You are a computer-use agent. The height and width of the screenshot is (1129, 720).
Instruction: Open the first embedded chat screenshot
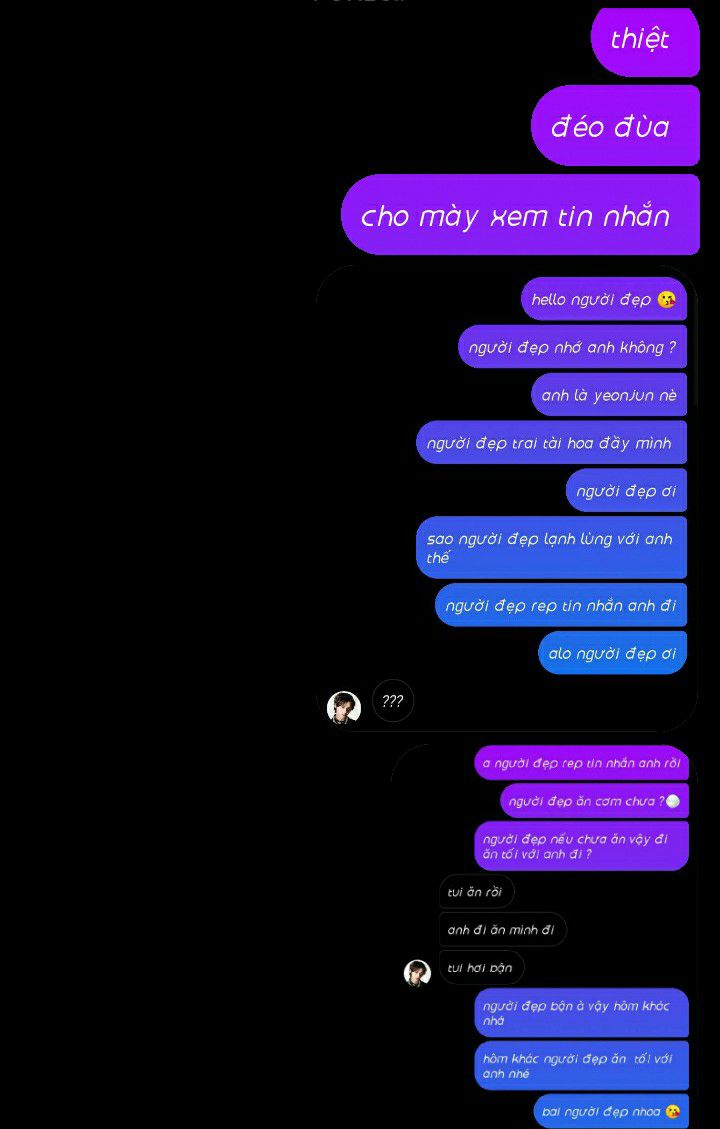507,498
